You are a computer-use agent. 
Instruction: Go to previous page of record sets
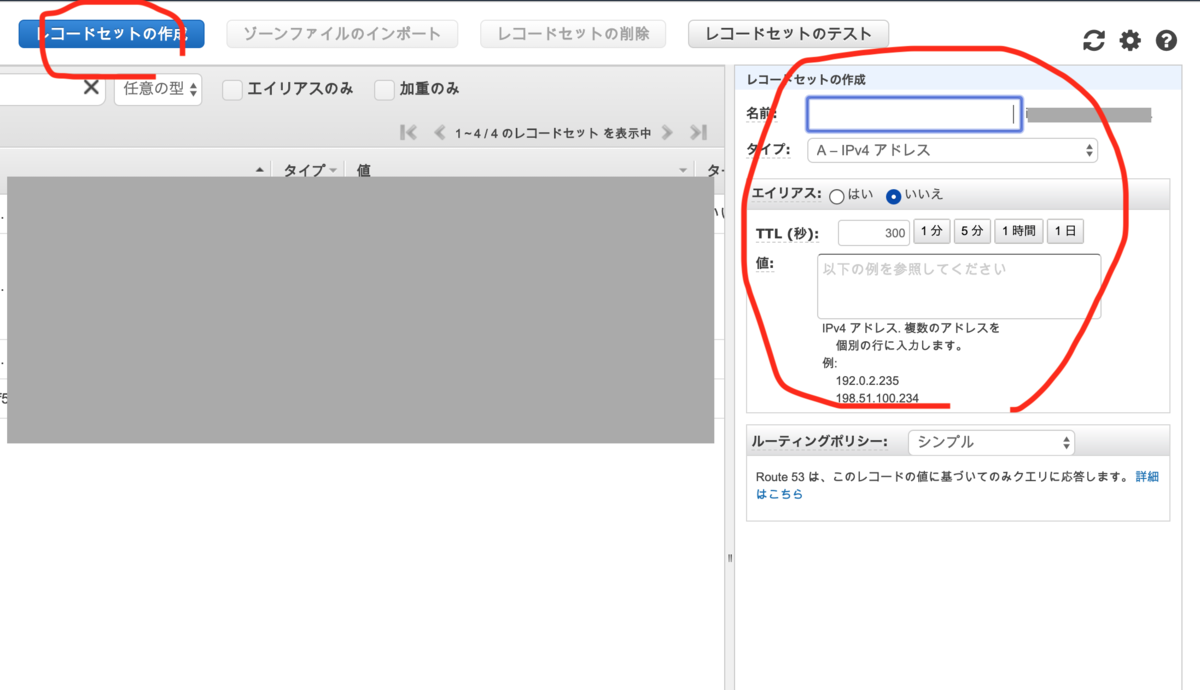pos(439,132)
